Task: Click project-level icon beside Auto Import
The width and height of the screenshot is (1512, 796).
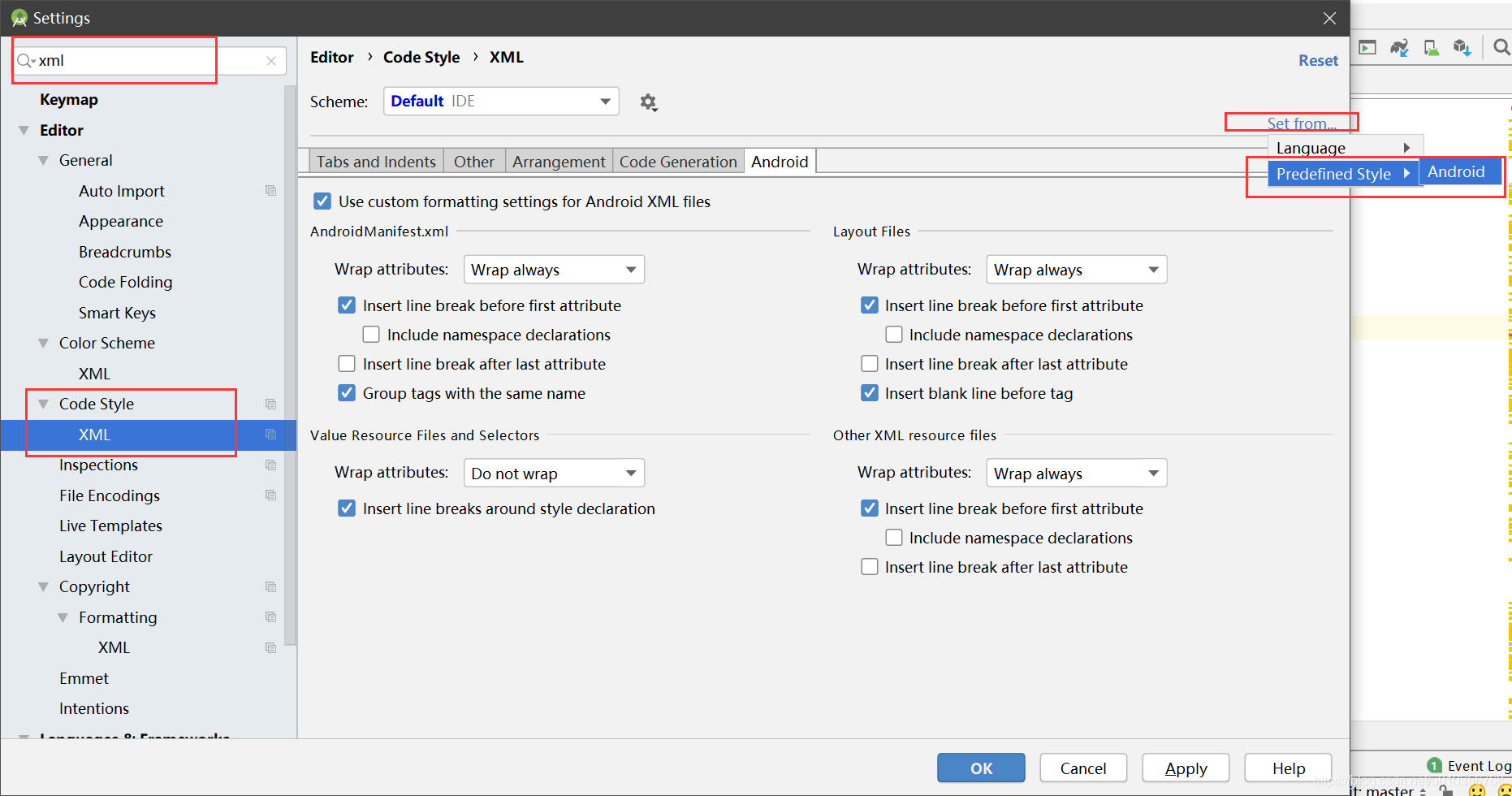Action: pos(271,191)
